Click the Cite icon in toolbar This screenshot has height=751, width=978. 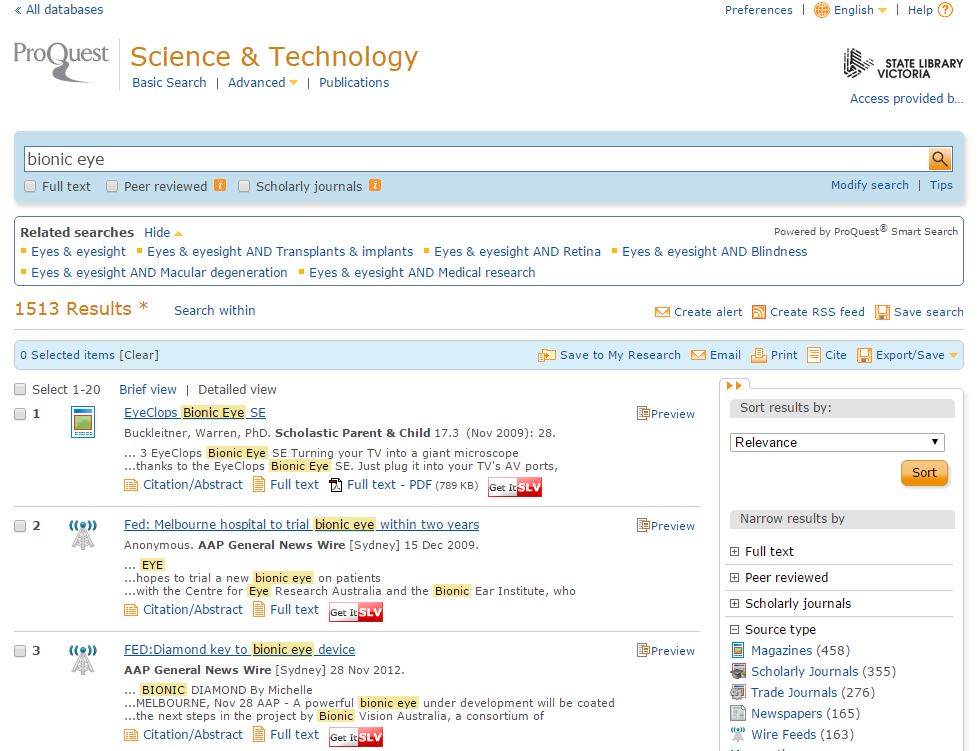(814, 355)
